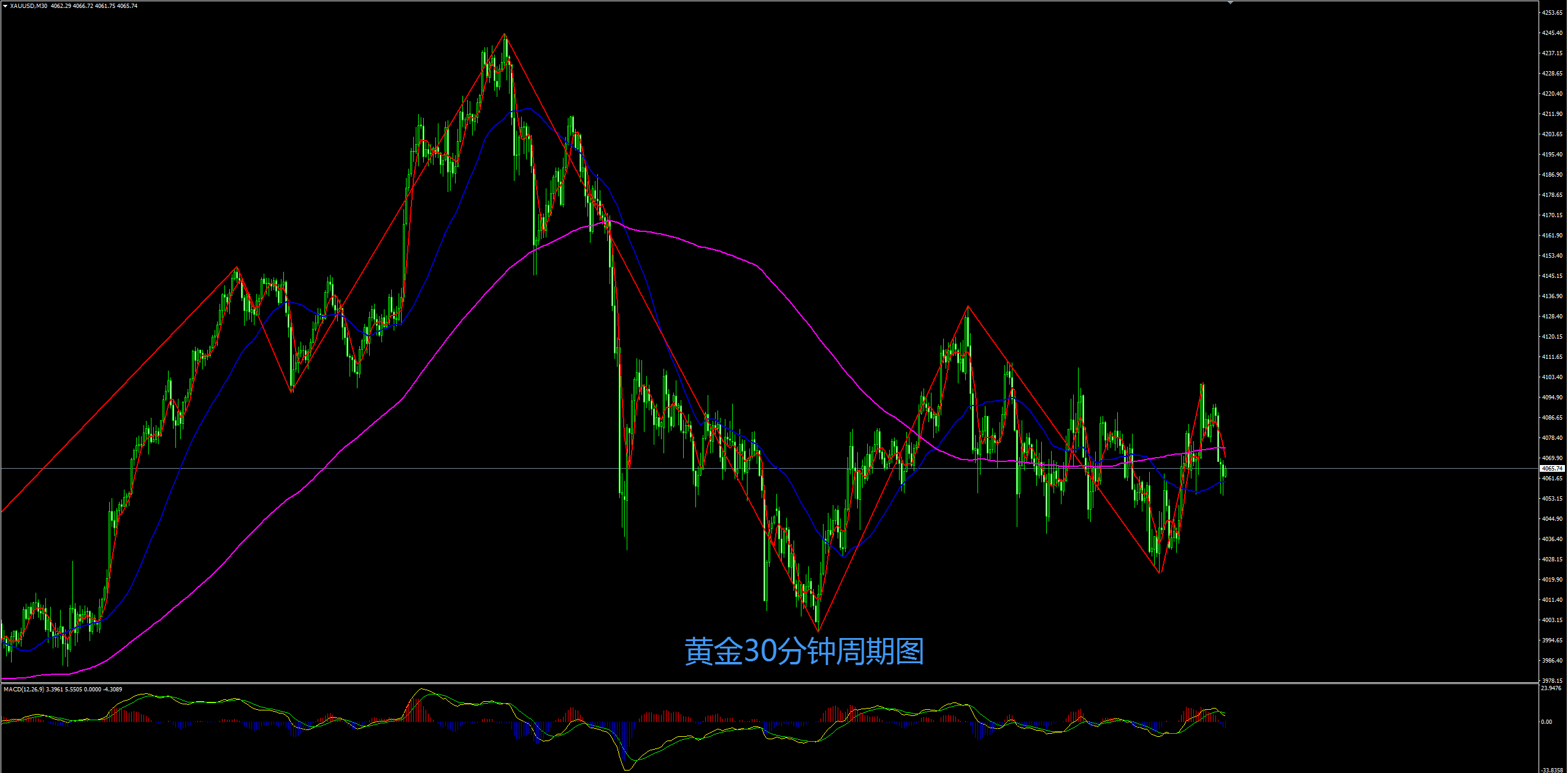
Task: Click the MACD scale value 23.9476
Action: tap(1551, 688)
